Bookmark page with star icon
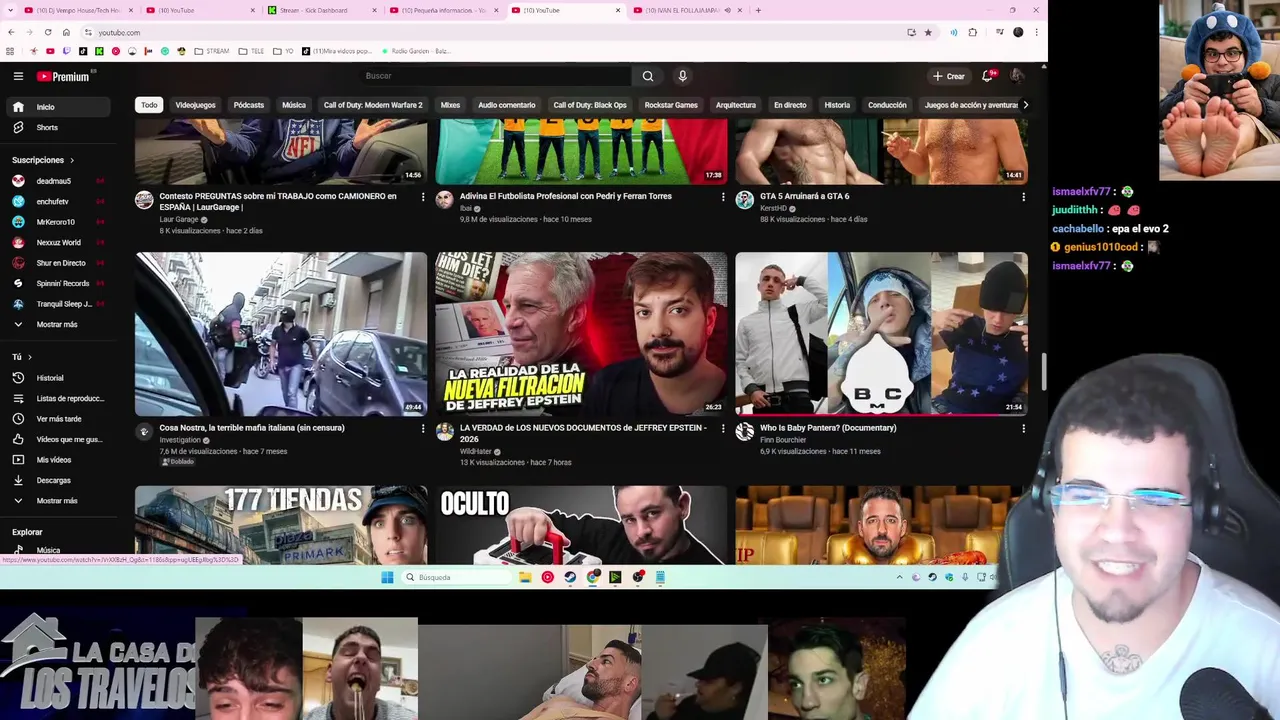This screenshot has width=1280, height=720. click(x=928, y=32)
